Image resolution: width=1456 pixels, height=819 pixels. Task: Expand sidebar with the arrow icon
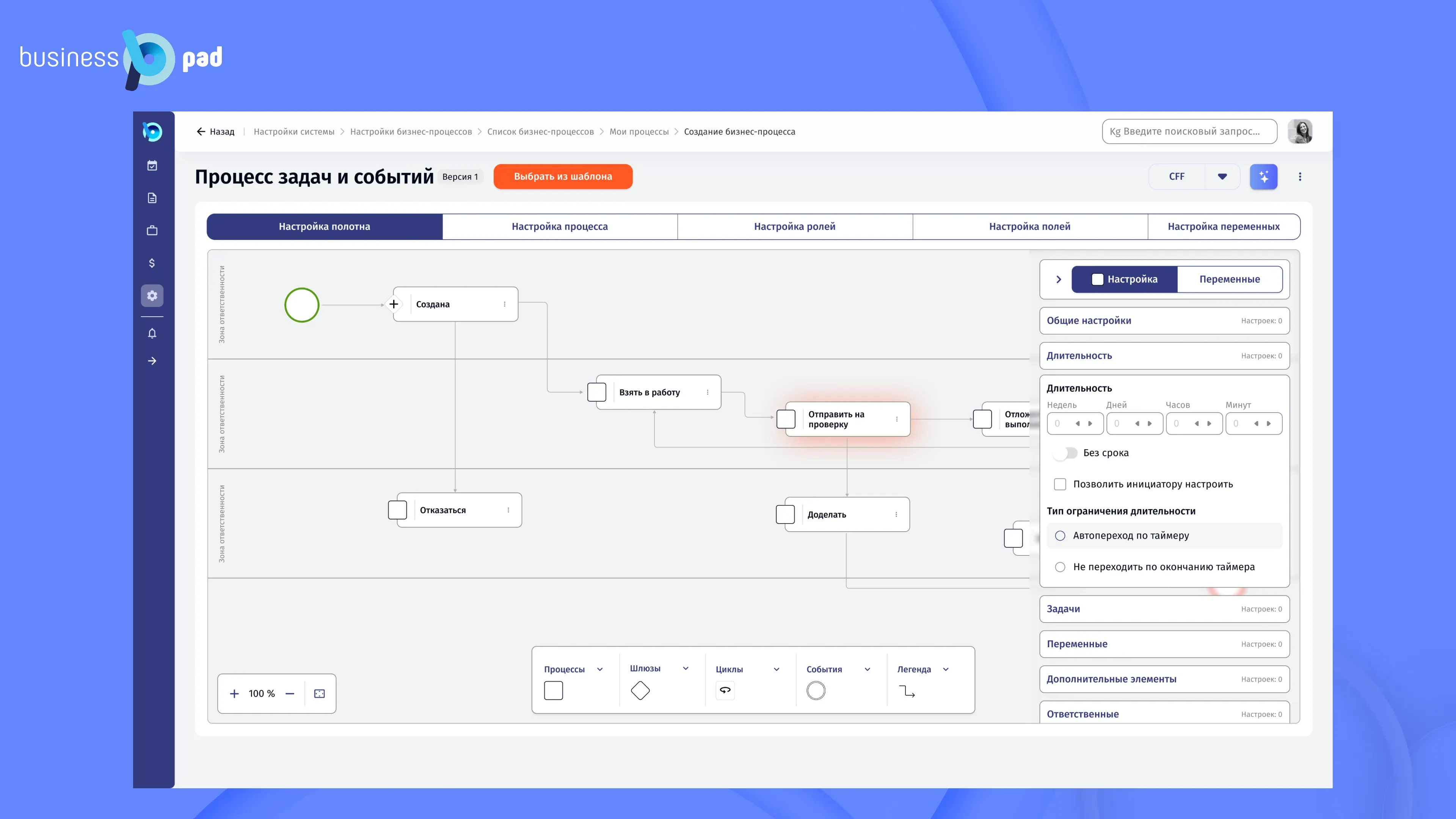(x=152, y=361)
